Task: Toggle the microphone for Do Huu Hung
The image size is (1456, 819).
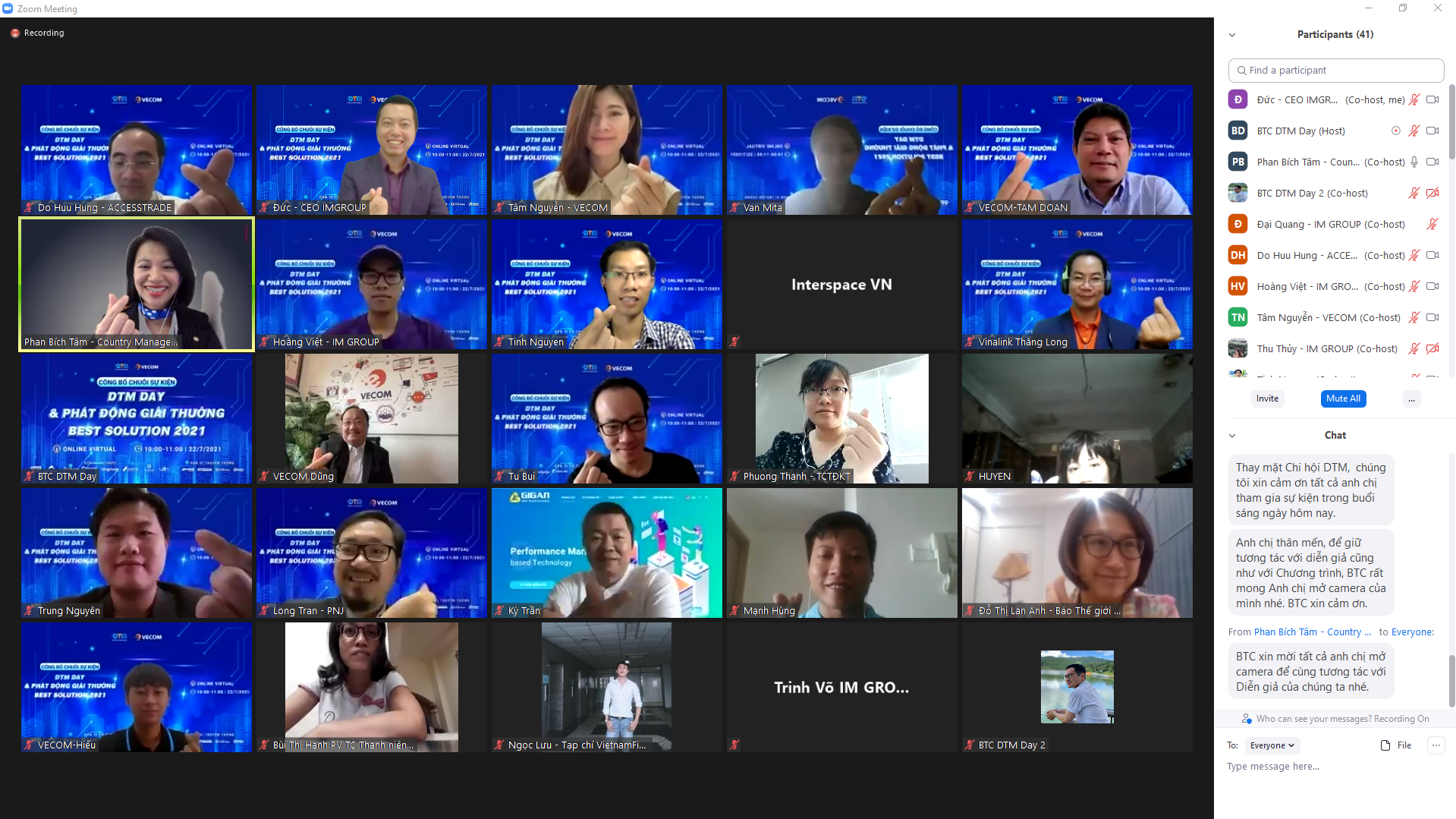Action: click(1414, 255)
